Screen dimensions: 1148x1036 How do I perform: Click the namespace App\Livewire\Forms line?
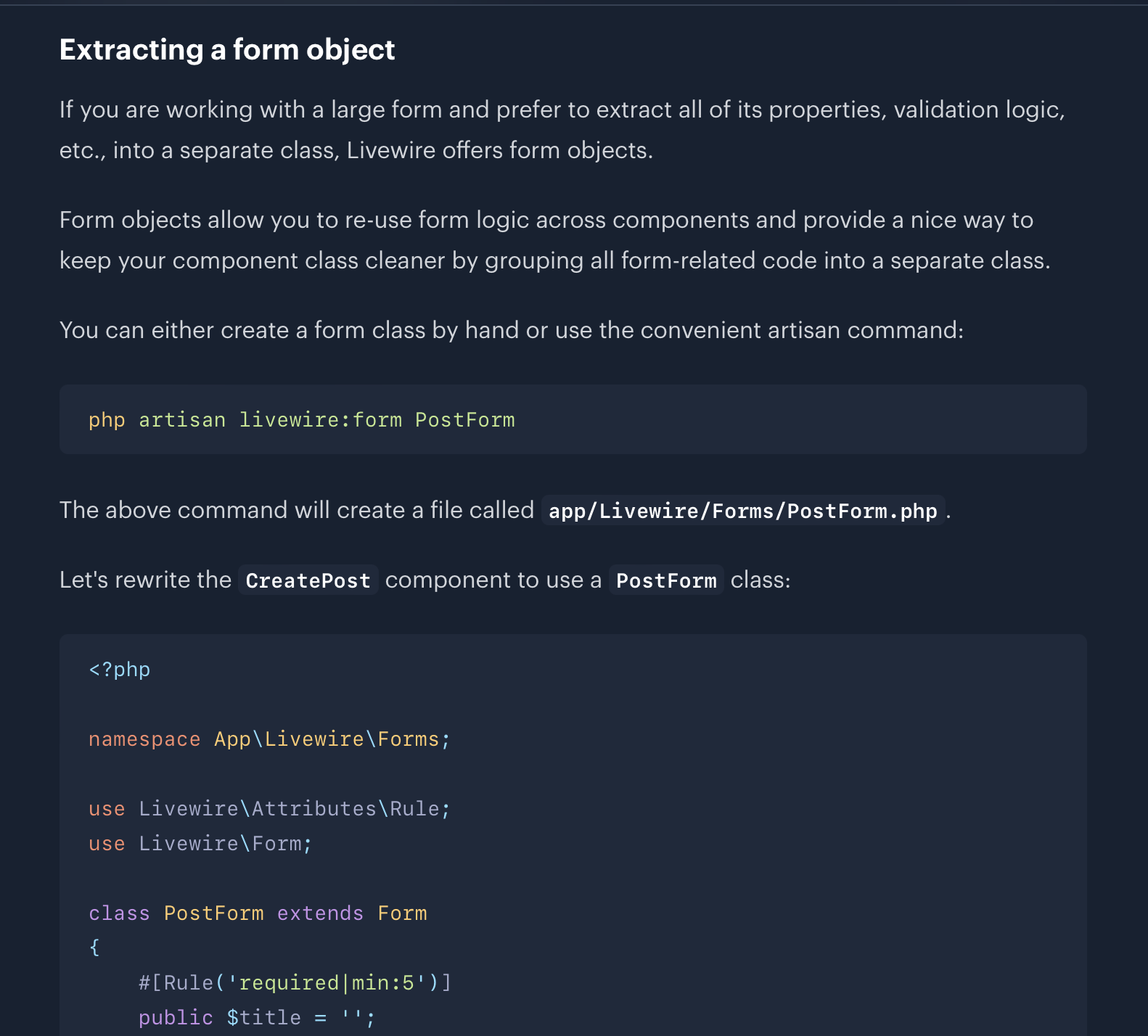tap(269, 739)
